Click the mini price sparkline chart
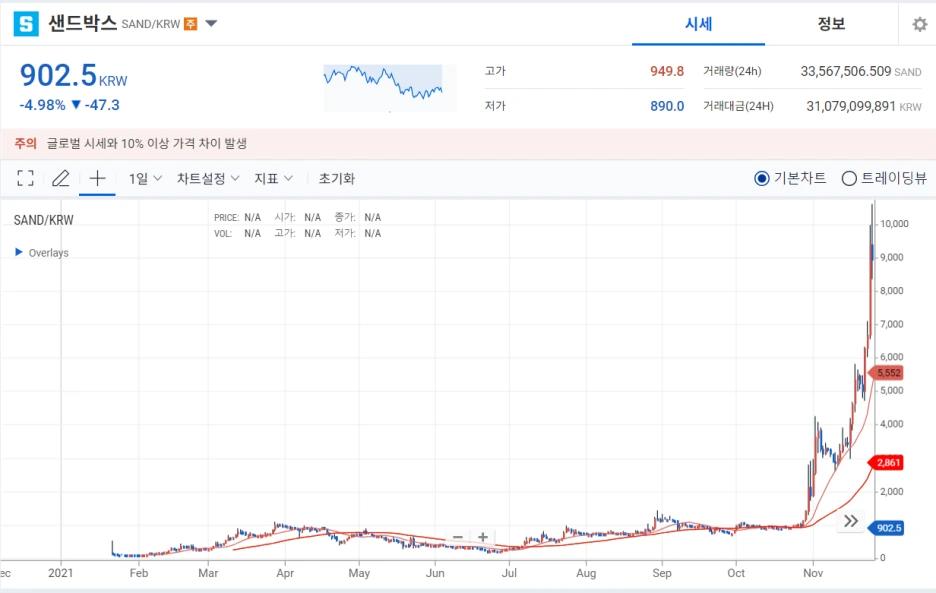Image resolution: width=936 pixels, height=593 pixels. pyautogui.click(x=389, y=88)
